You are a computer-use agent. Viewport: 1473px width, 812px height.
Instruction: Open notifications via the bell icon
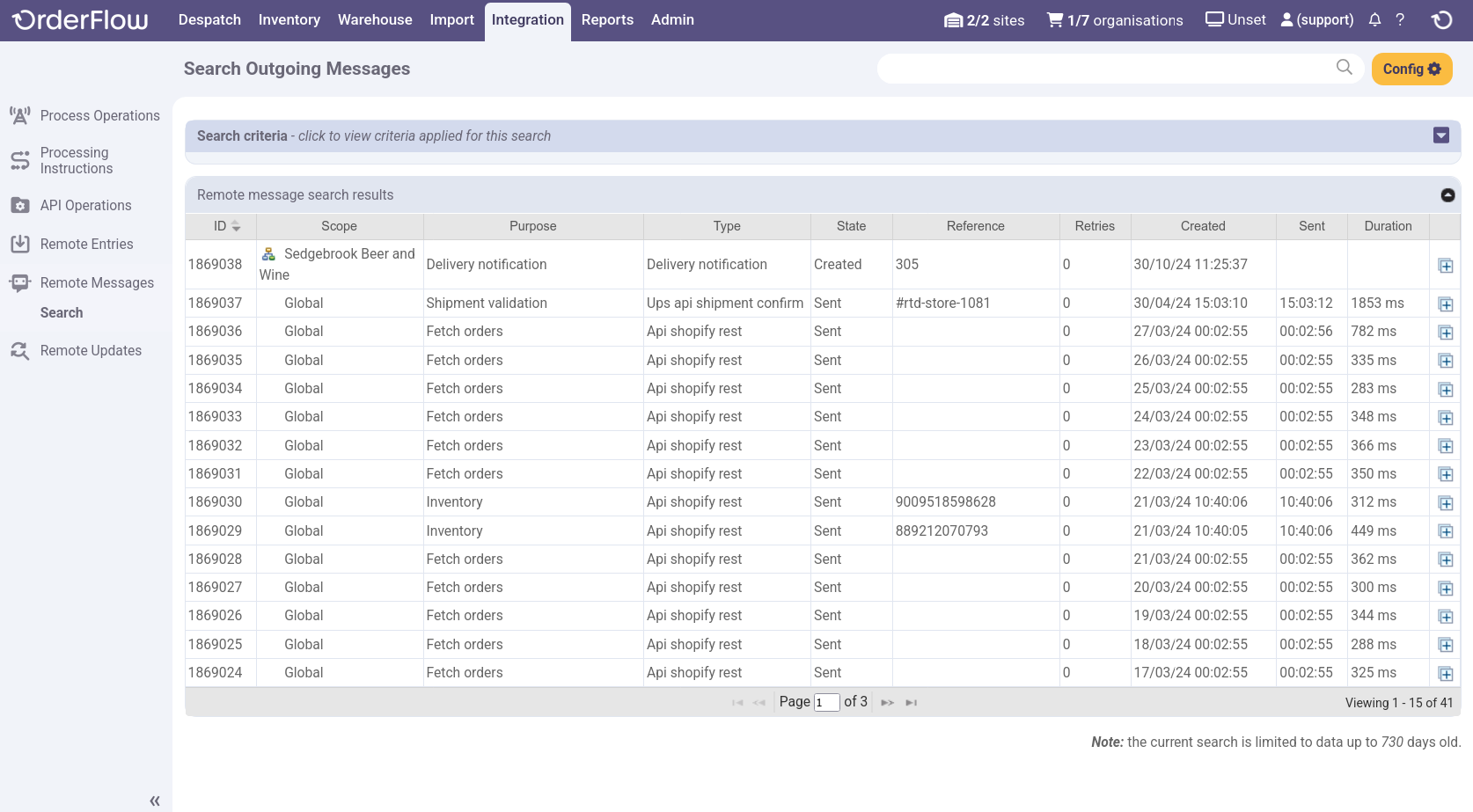[x=1374, y=19]
